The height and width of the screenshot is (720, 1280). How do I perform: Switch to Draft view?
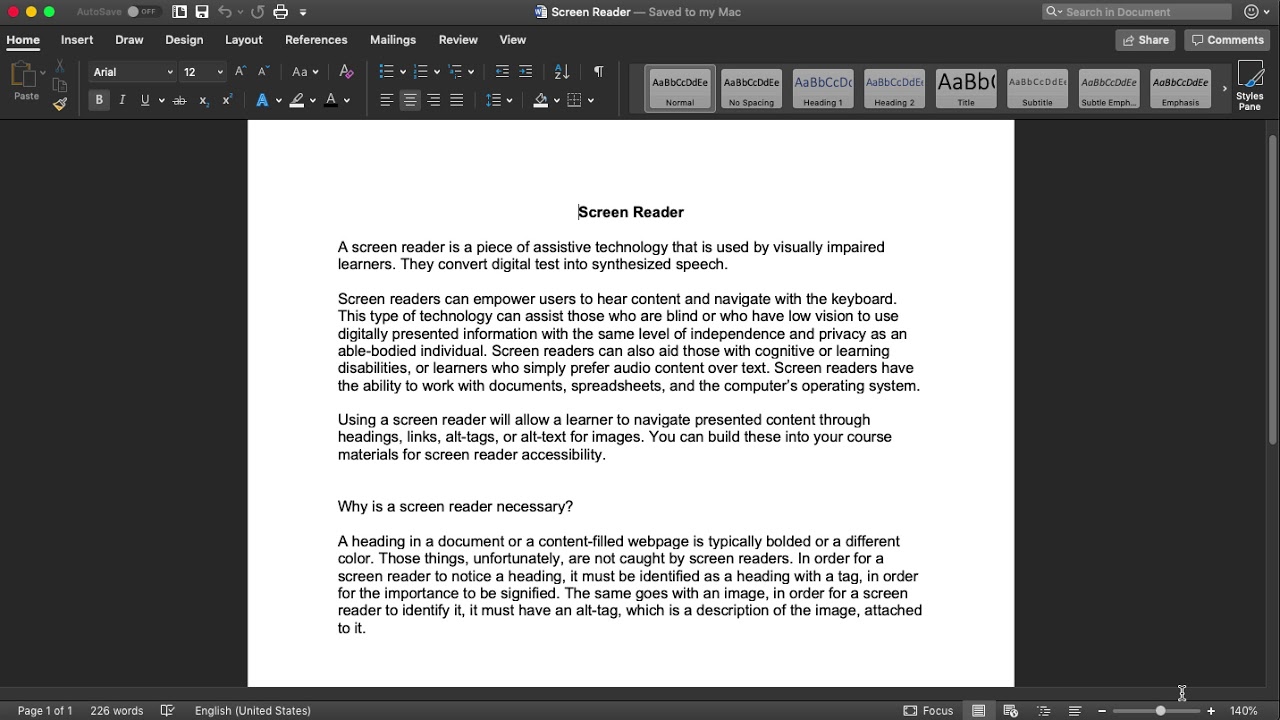1075,711
